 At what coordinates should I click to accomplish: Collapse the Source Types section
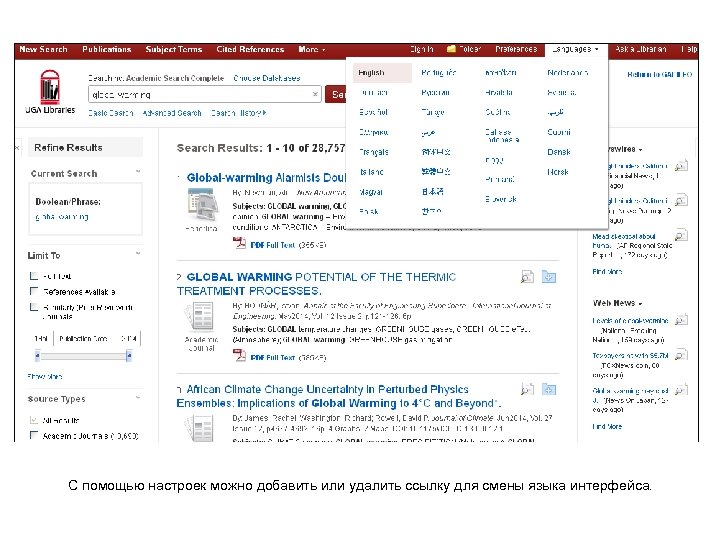pyautogui.click(x=138, y=397)
